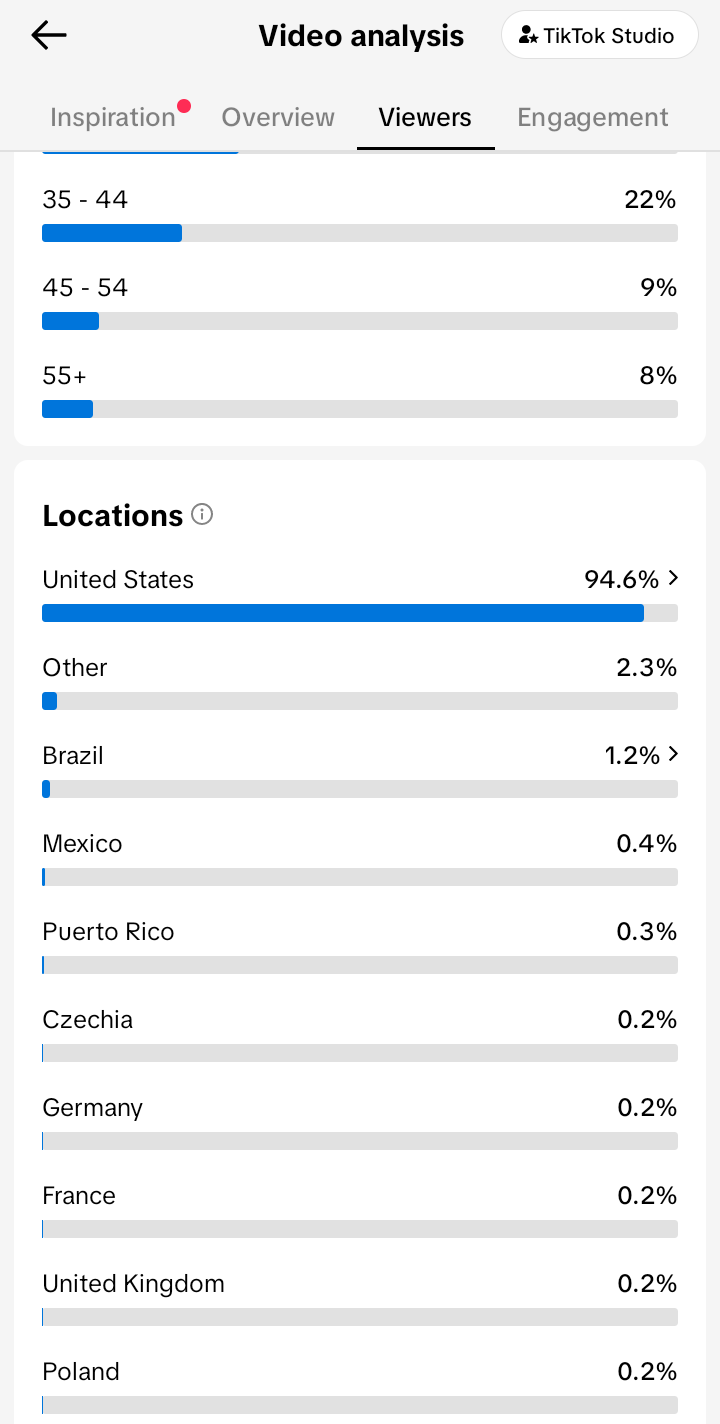Tap the back arrow icon
Viewport: 720px width, 1424px height.
[x=48, y=36]
